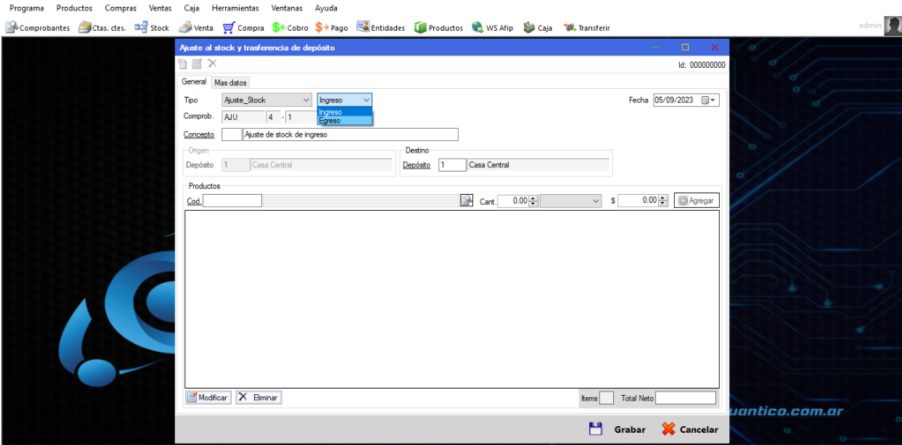Open Transferir from the toolbar
The width and height of the screenshot is (902, 445).
point(587,28)
